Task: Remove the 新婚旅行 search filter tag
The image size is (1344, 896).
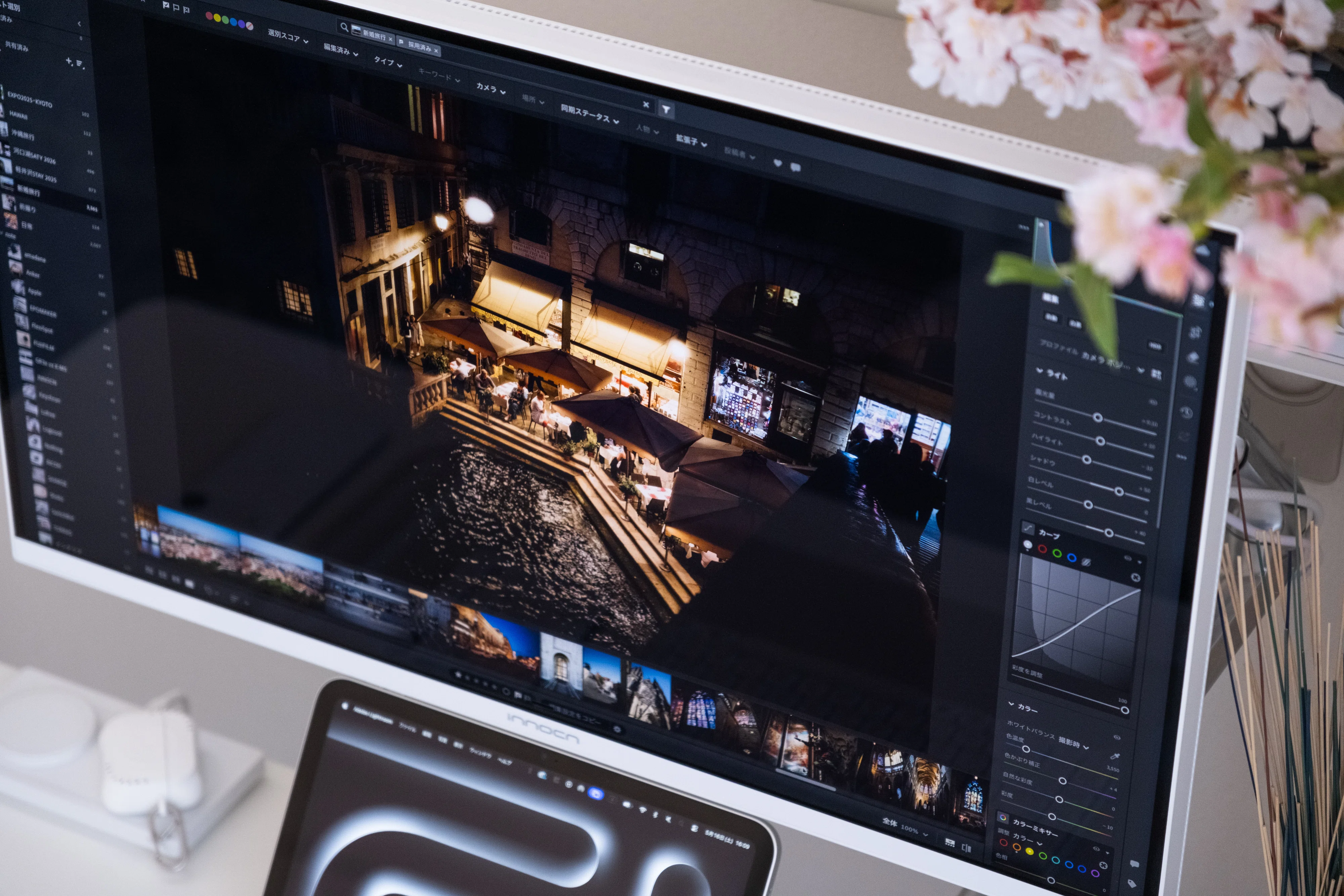Action: (x=390, y=39)
